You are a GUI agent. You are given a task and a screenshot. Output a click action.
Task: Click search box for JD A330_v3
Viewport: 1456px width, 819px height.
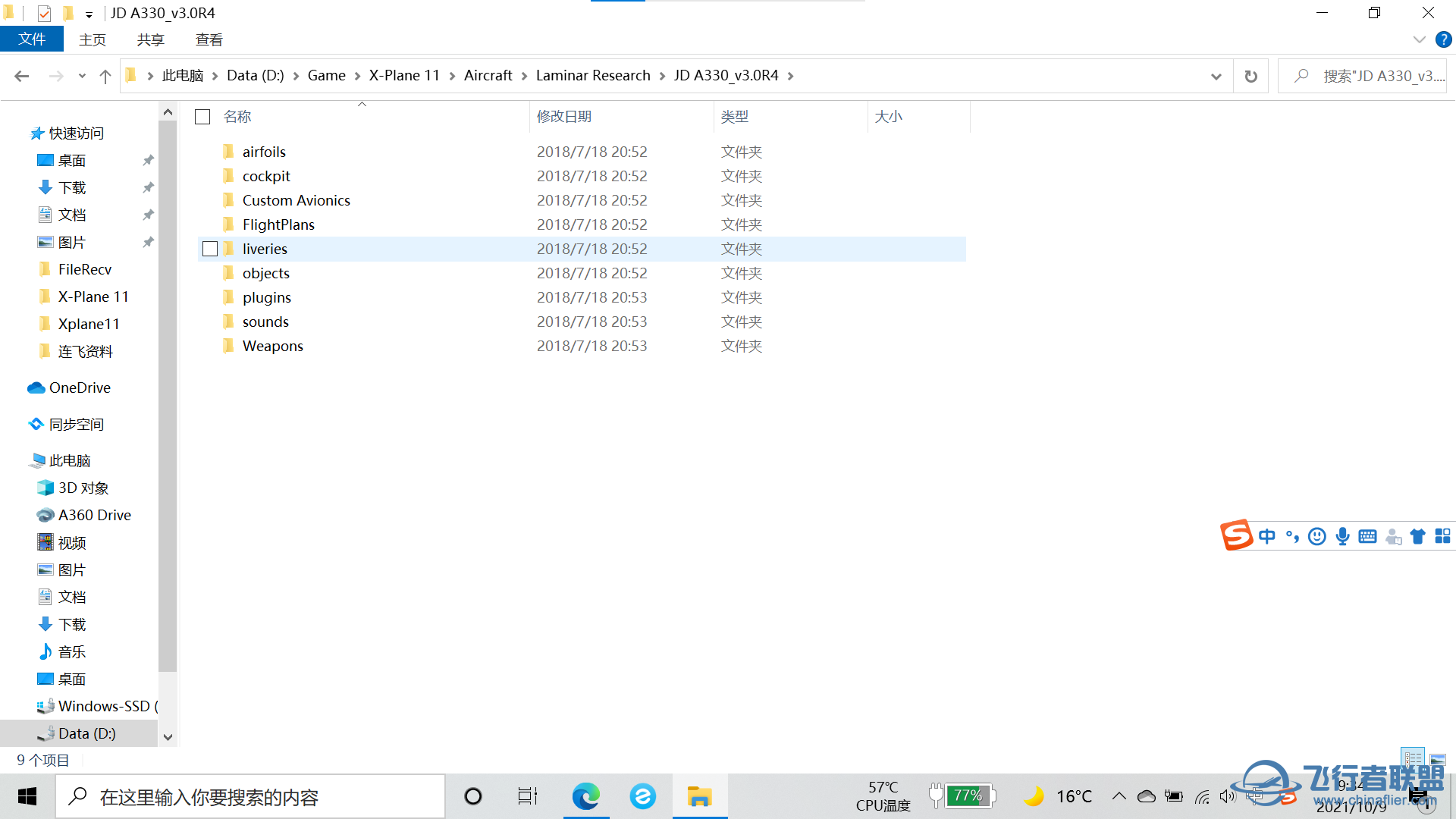1362,76
